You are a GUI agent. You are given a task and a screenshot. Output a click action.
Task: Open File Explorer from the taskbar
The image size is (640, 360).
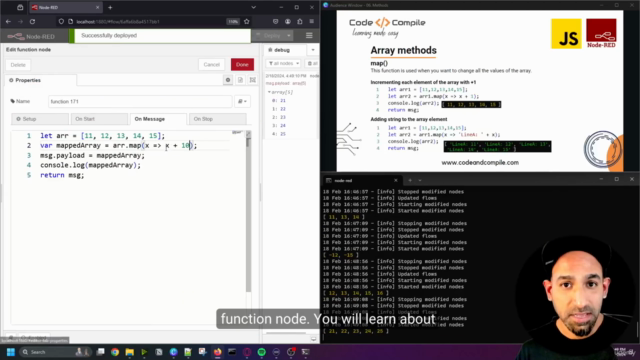[x=129, y=352]
